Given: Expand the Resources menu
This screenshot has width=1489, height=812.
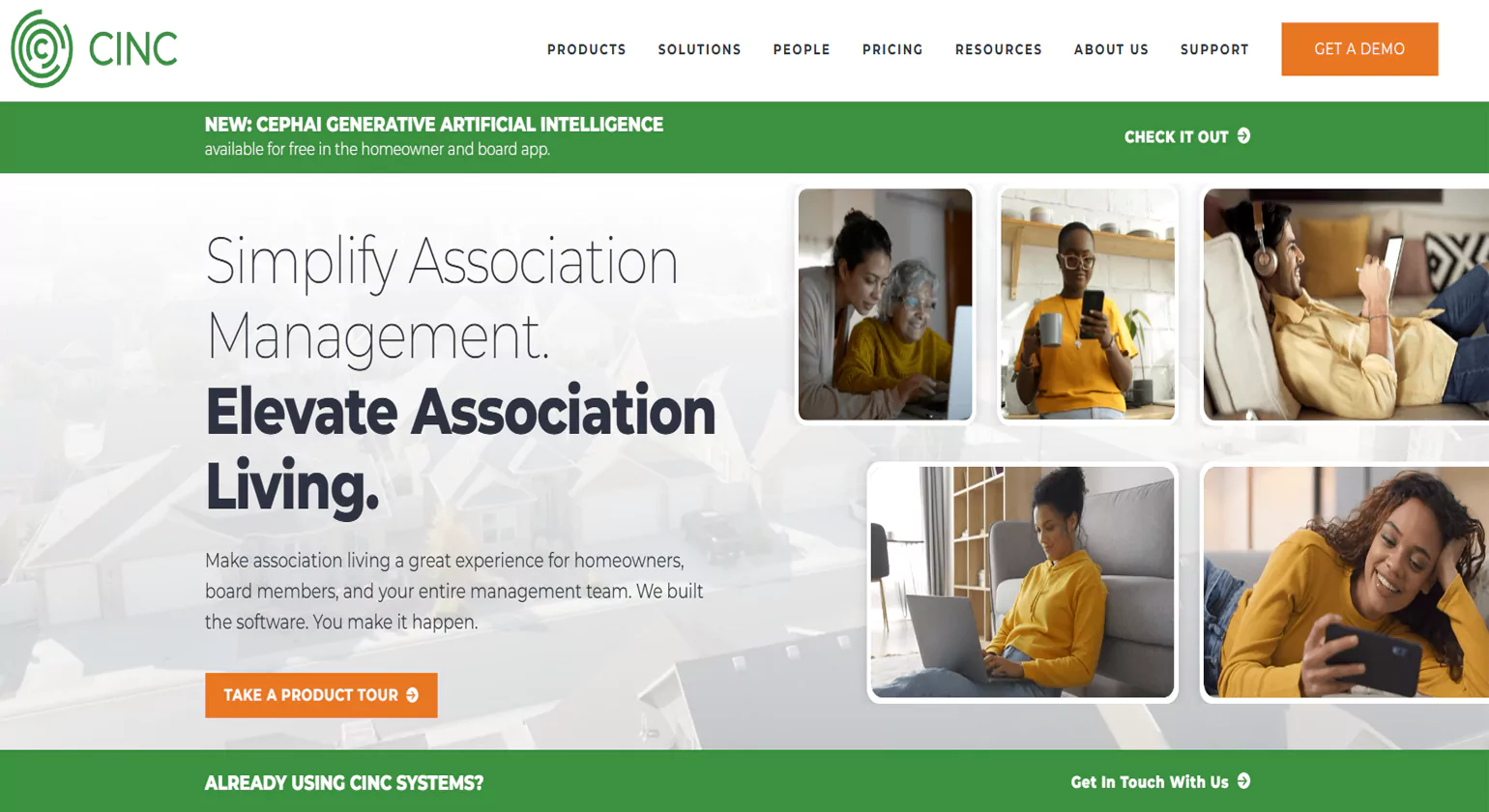Looking at the screenshot, I should click(x=999, y=49).
